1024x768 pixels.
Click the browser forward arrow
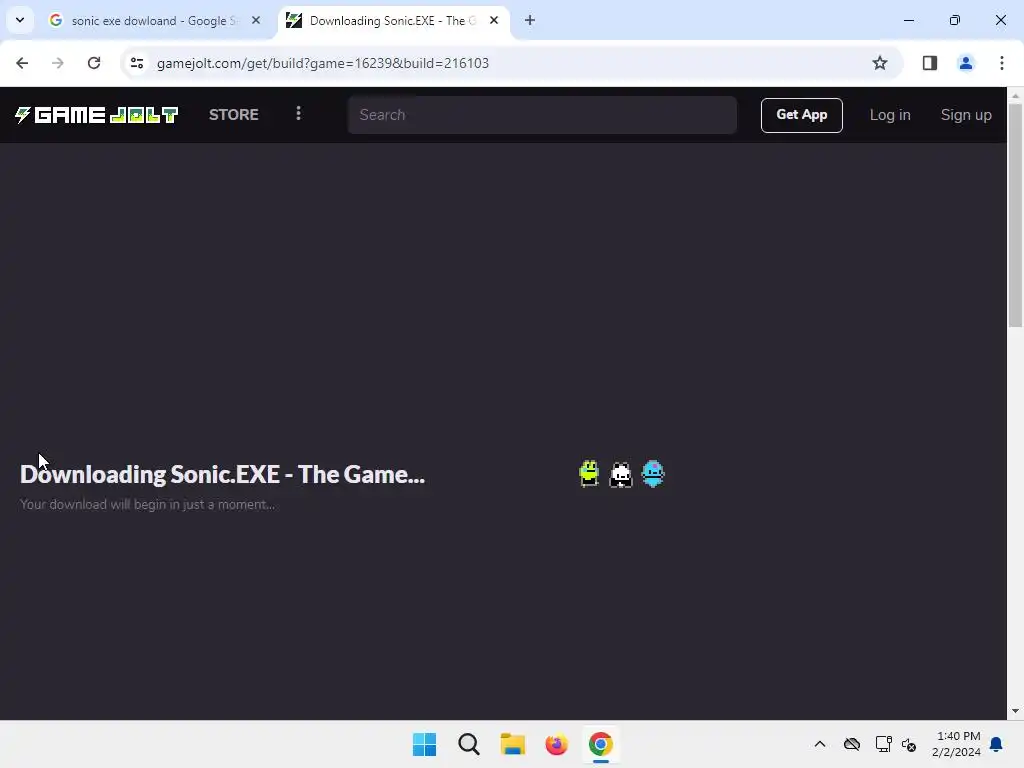(x=57, y=63)
